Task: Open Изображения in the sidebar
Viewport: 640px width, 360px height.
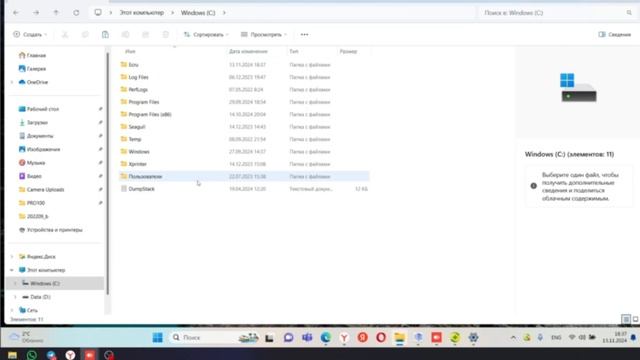Action: coord(43,149)
